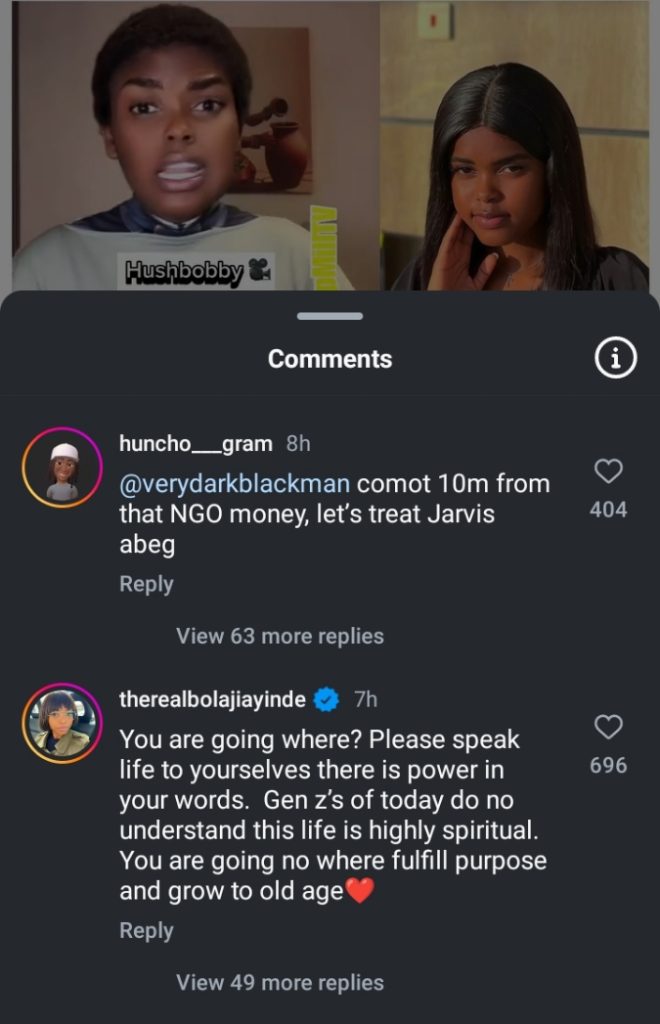Tap the 696 likes count
The height and width of the screenshot is (1024, 660).
click(608, 766)
